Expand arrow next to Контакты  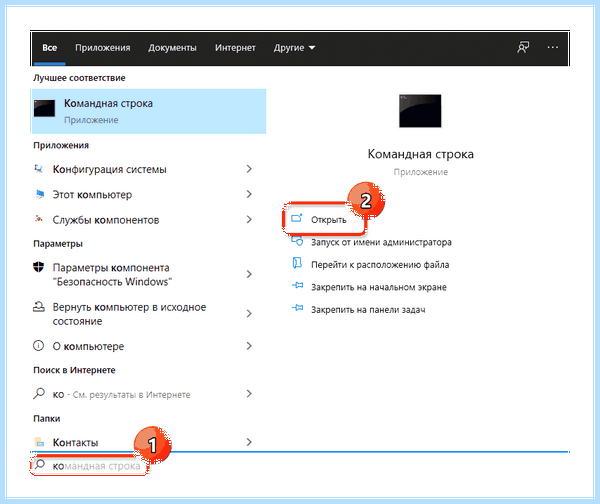[x=249, y=442]
